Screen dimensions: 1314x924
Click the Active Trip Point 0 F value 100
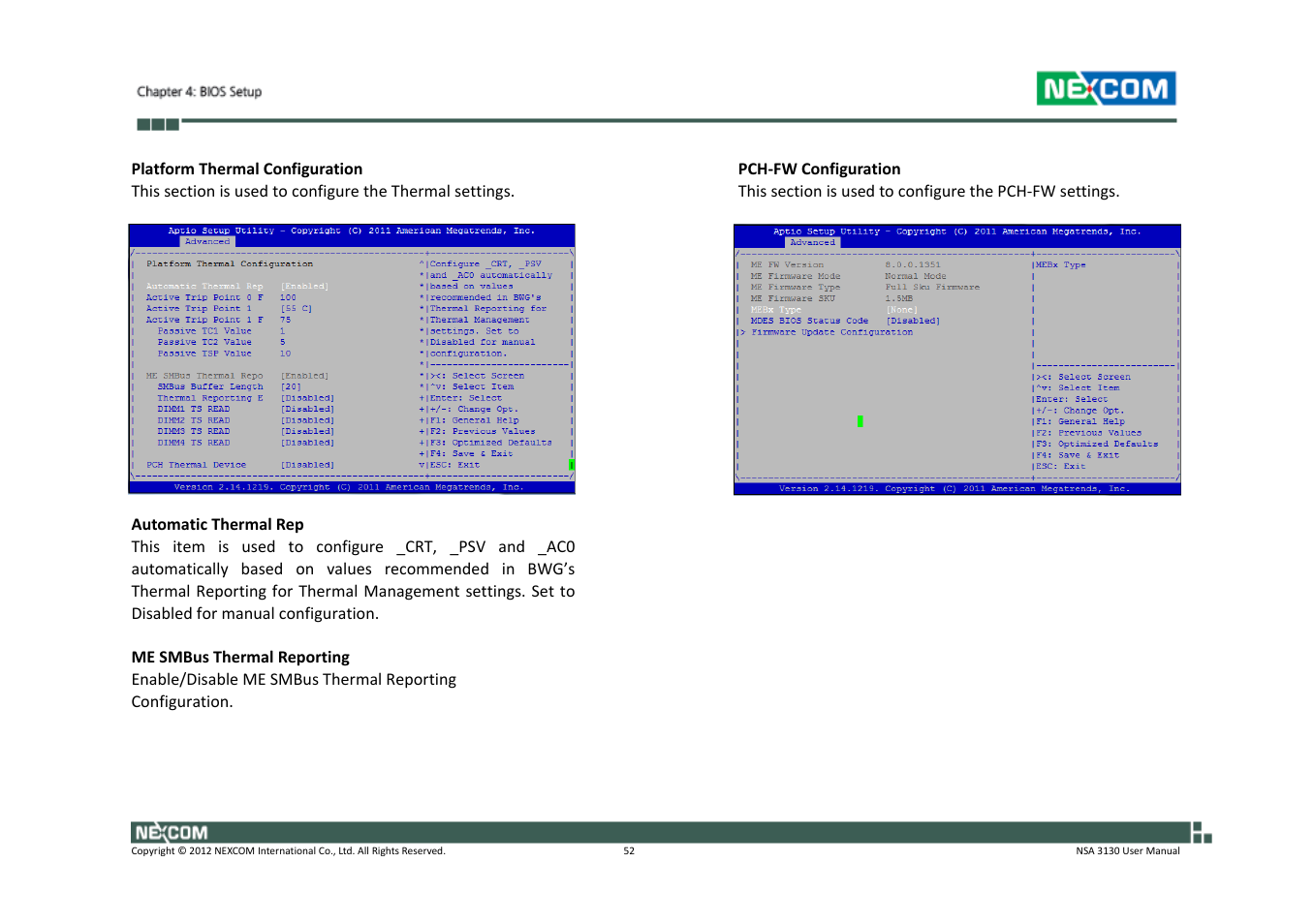289,298
